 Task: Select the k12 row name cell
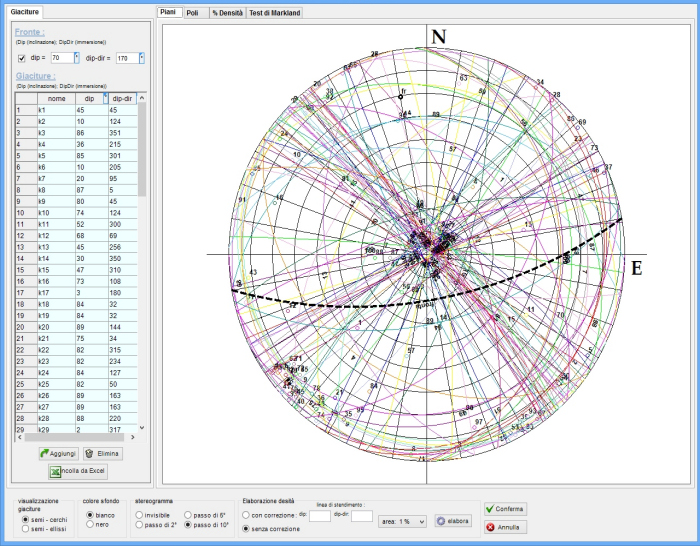tap(56, 236)
